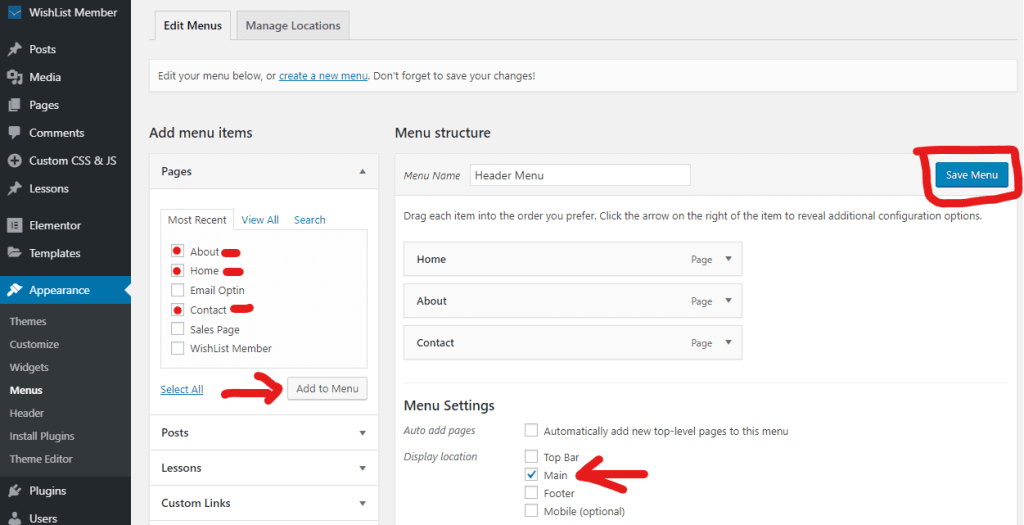The width and height of the screenshot is (1024, 525).
Task: Switch to the Manage Locations tab
Action: click(293, 25)
